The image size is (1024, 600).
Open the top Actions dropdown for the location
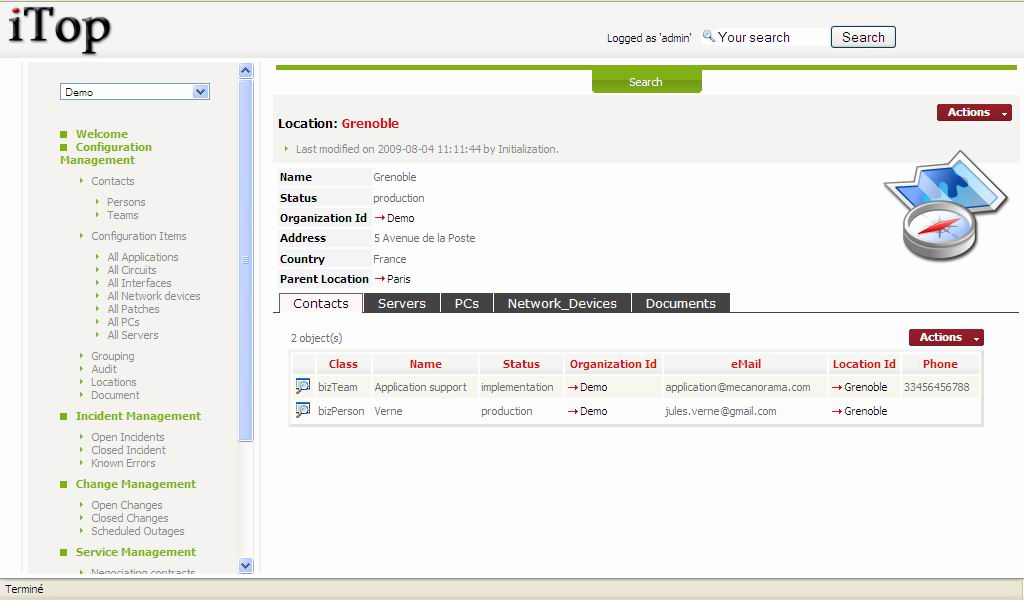[x=974, y=112]
